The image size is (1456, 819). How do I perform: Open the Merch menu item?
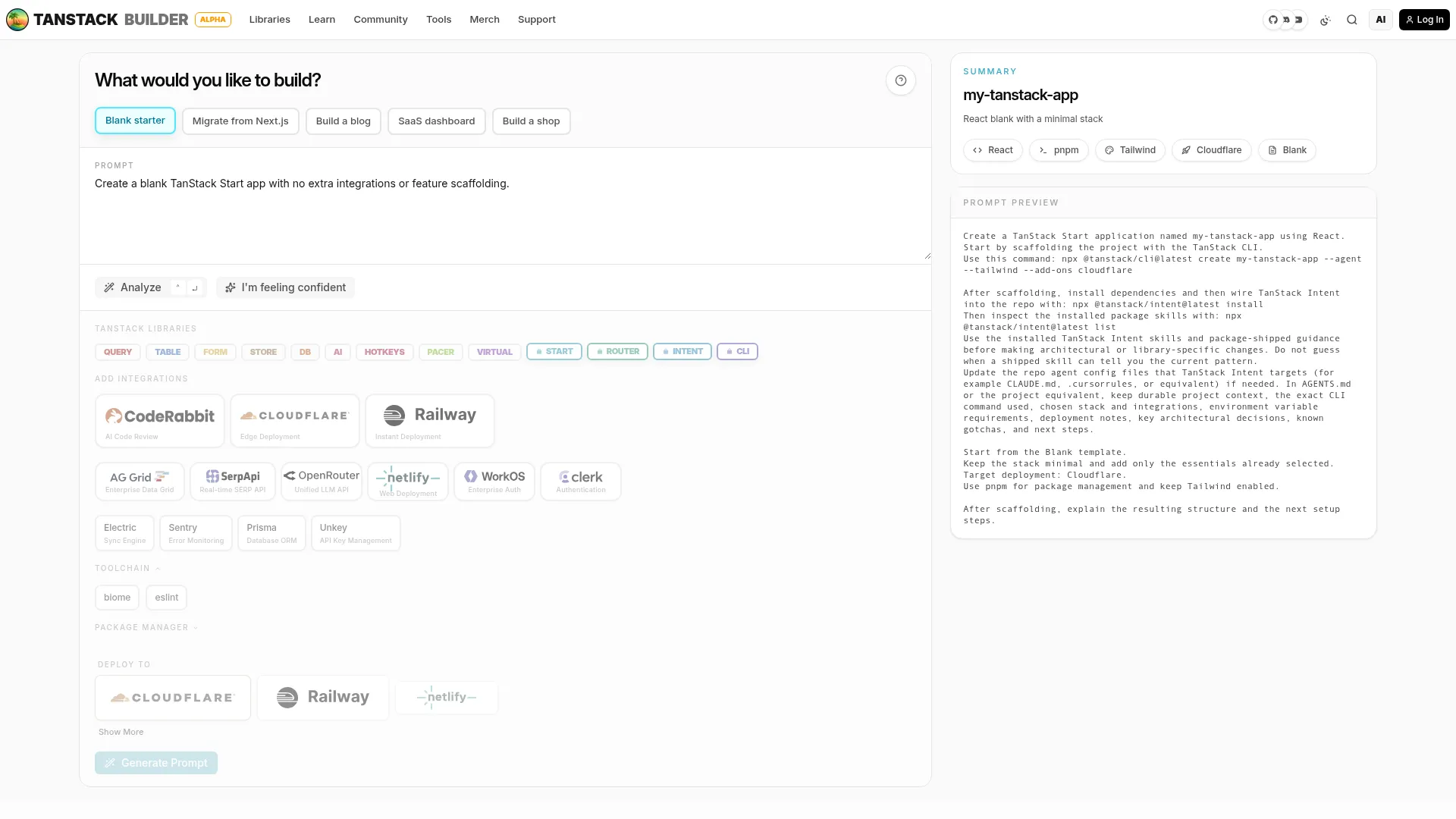point(485,20)
